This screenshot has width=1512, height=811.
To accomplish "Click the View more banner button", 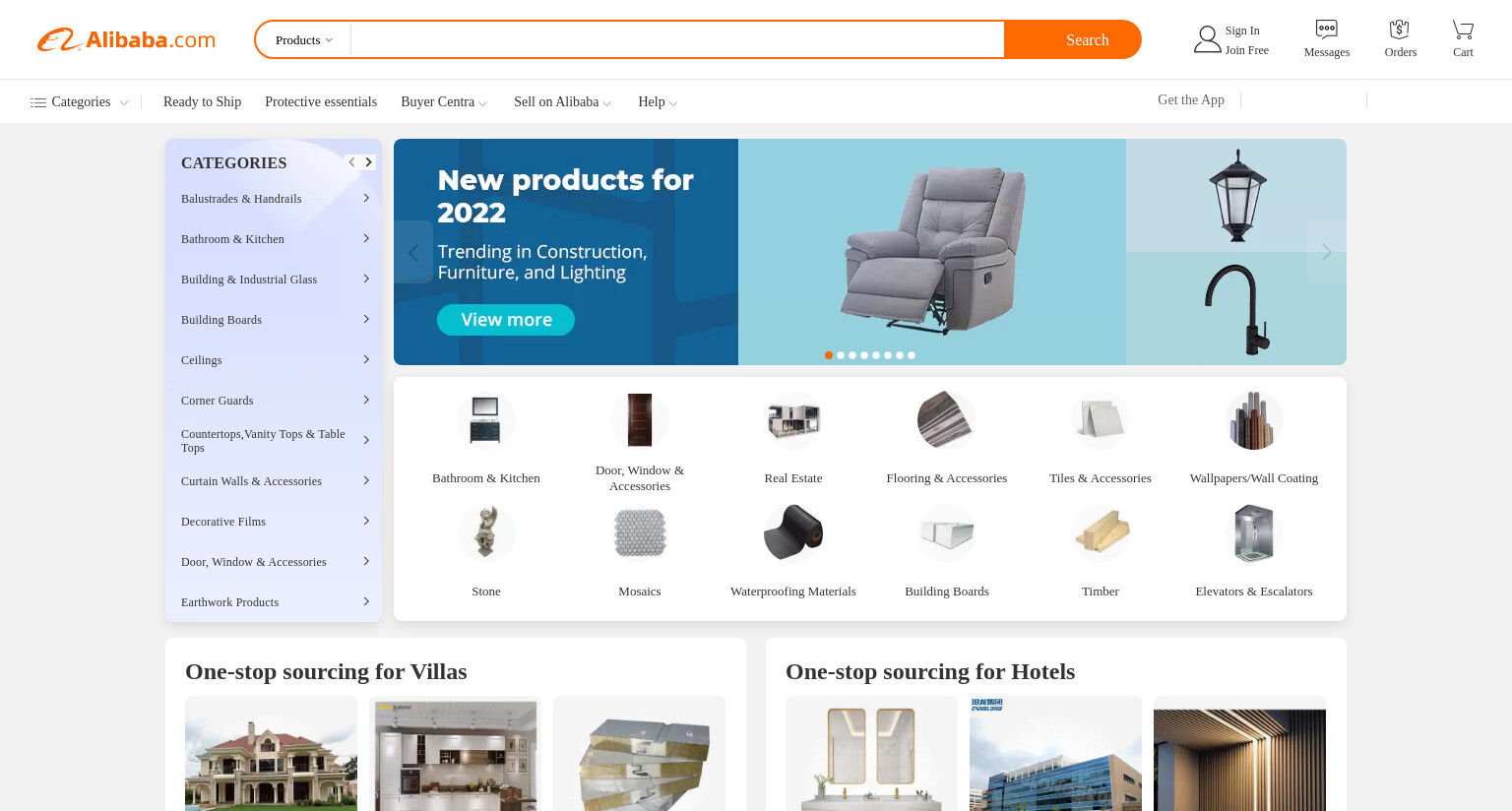I will pyautogui.click(x=506, y=320).
